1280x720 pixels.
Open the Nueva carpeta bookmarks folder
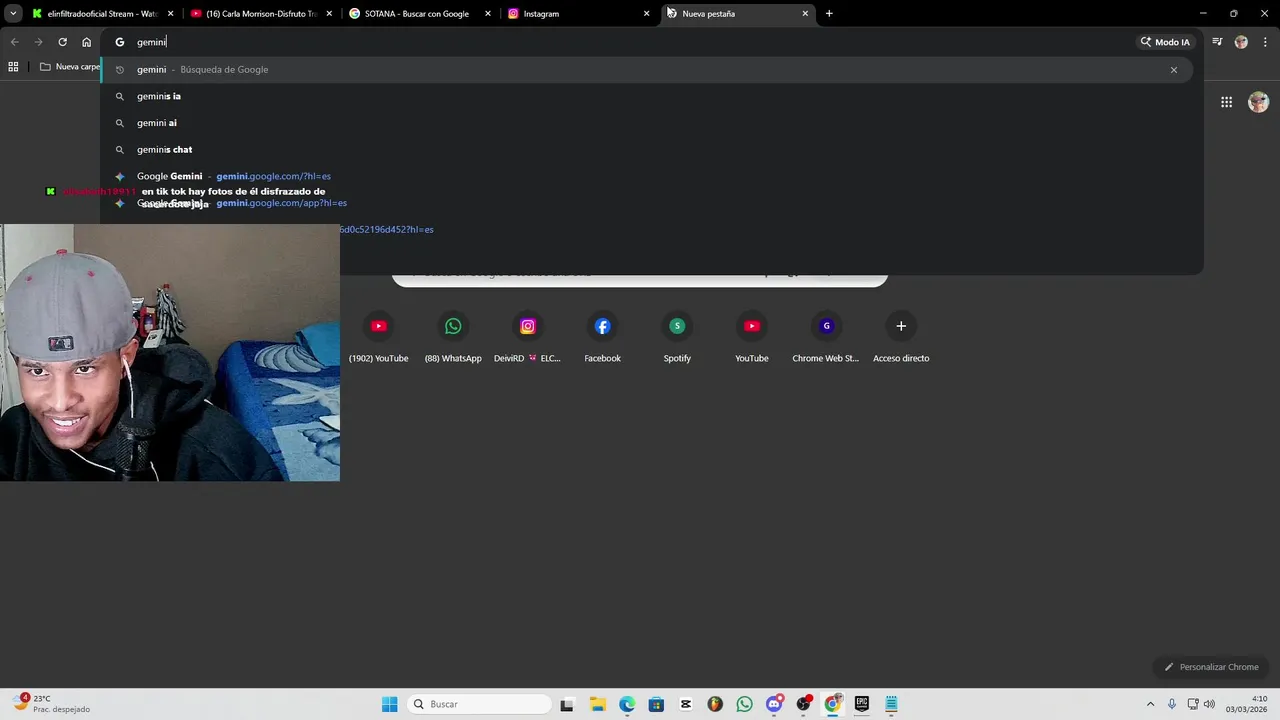click(70, 67)
